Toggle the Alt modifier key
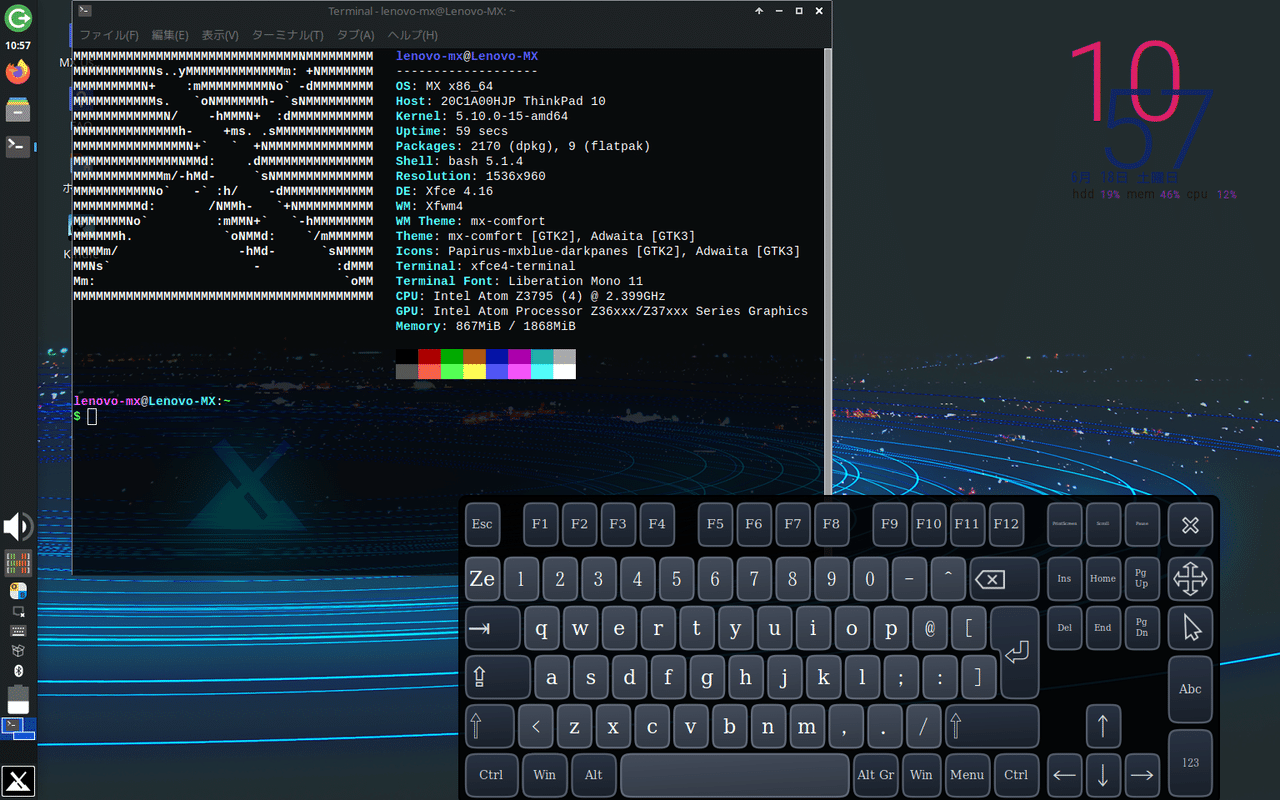 (594, 774)
